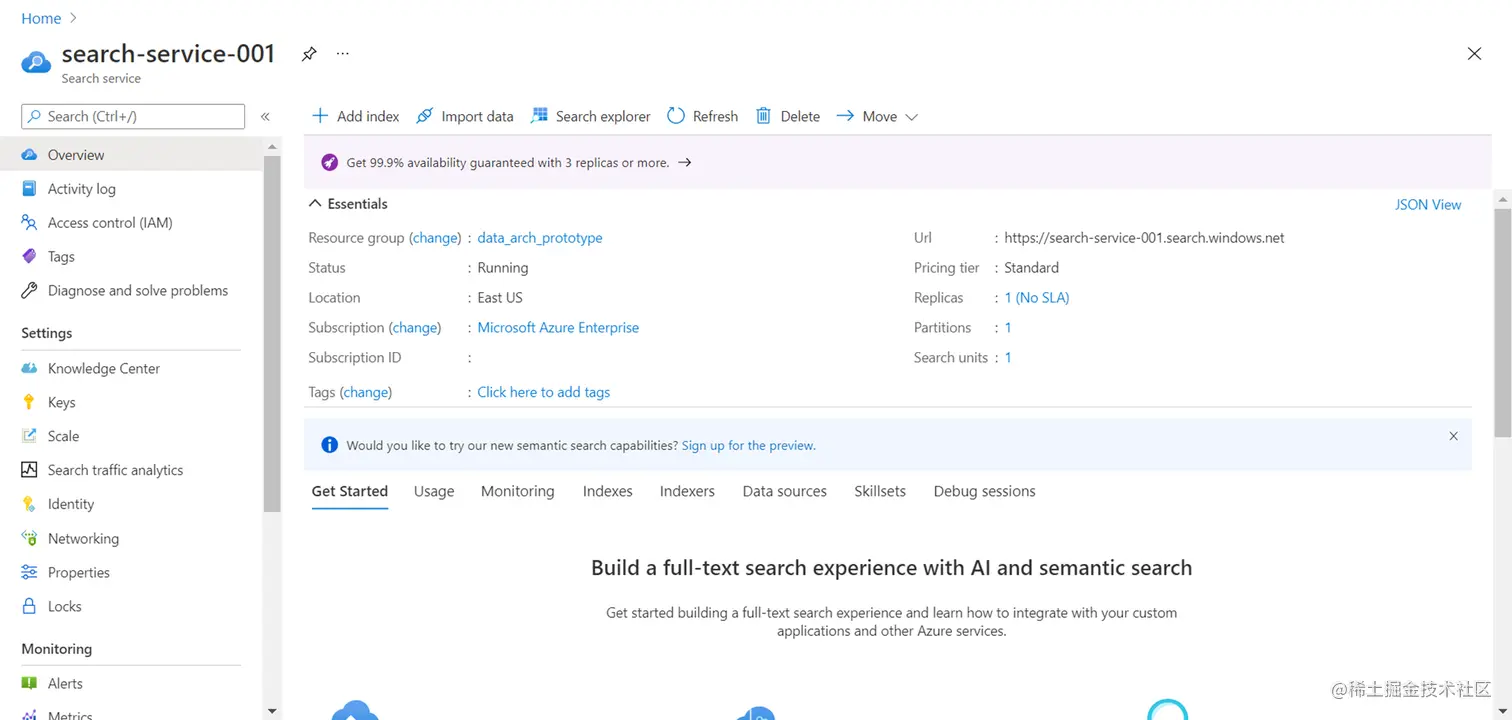Screen dimensions: 1512x720
Task: Click the Move arrow icon
Action: click(845, 116)
